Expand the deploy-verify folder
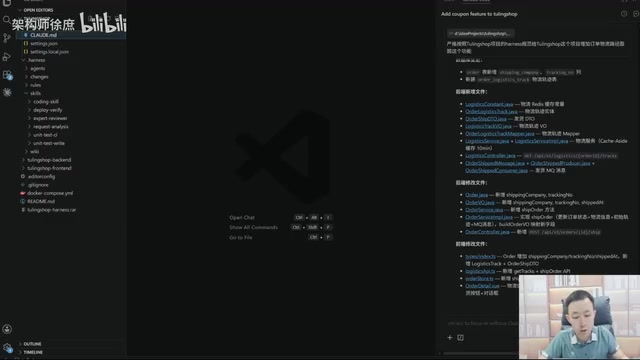This screenshot has width=640, height=360. [29, 110]
